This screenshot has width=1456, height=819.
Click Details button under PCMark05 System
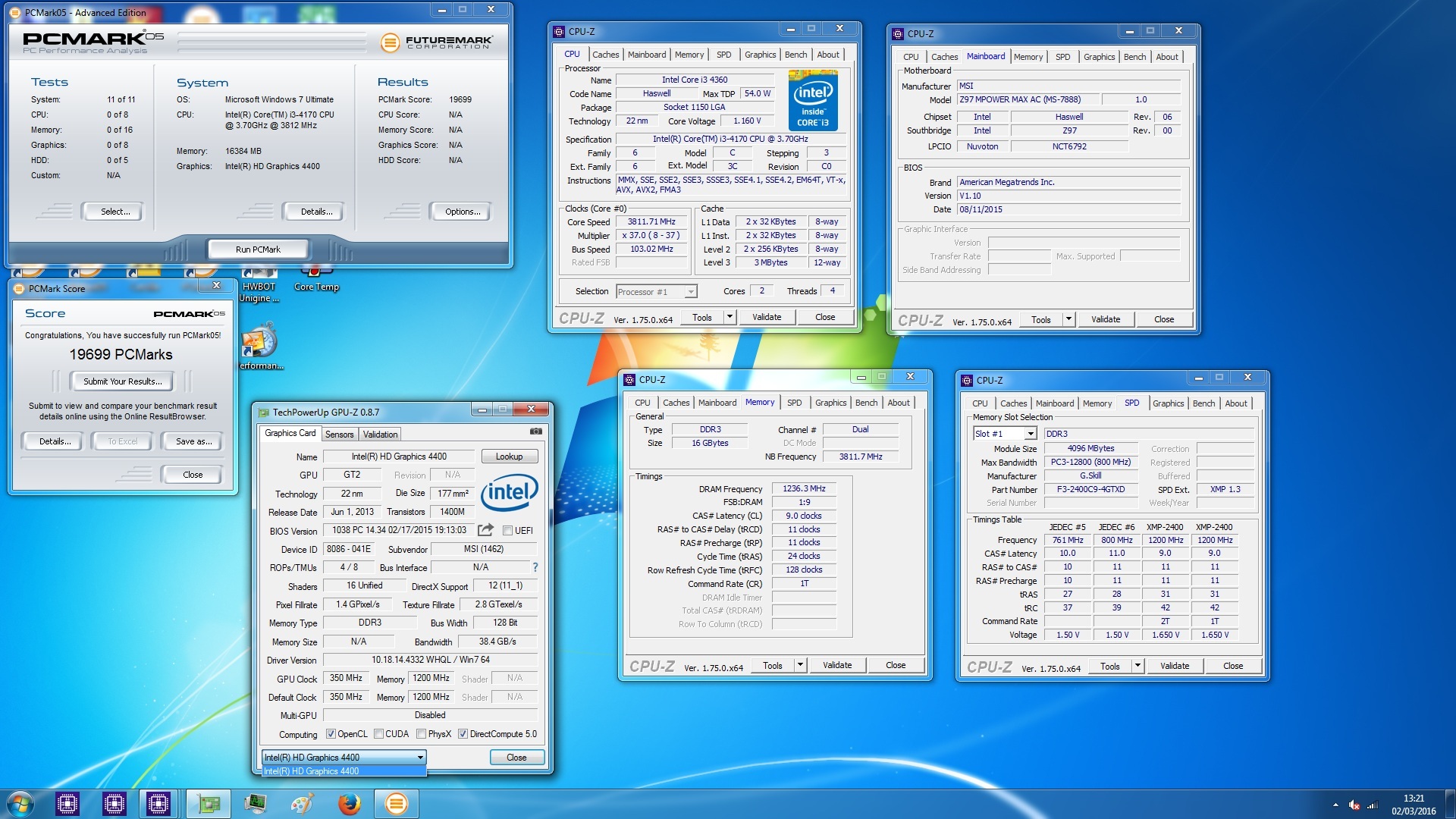316,212
